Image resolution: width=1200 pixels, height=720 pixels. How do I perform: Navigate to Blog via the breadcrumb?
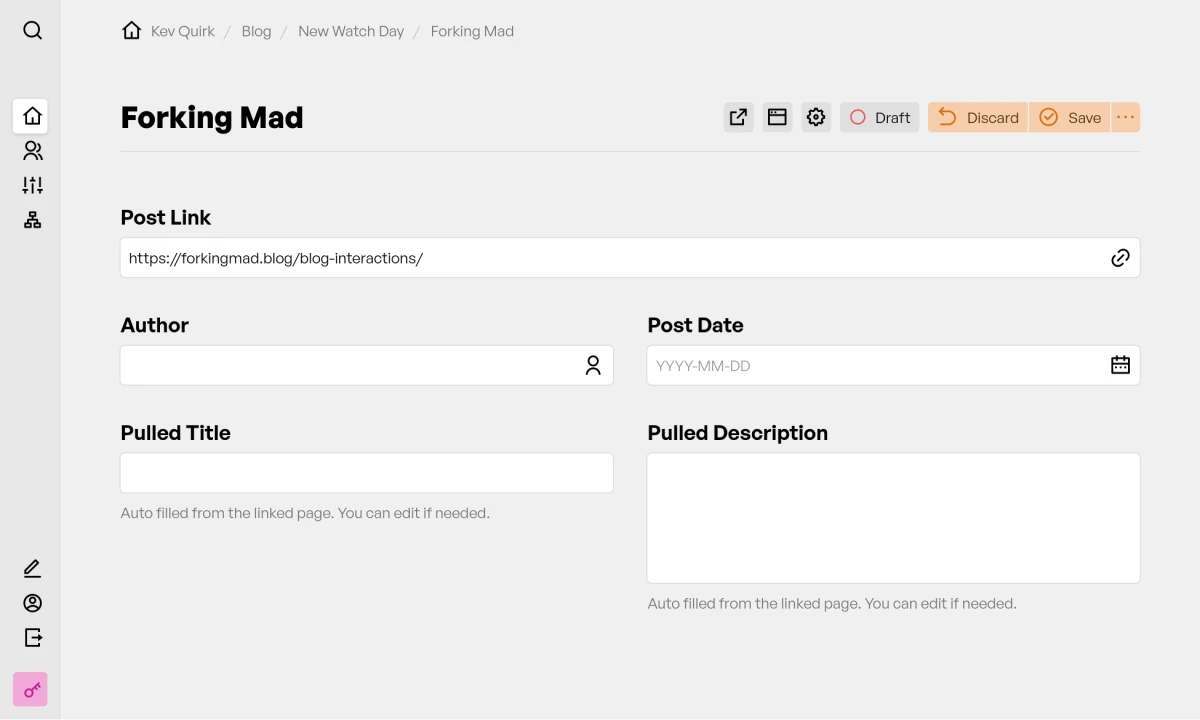(x=256, y=31)
